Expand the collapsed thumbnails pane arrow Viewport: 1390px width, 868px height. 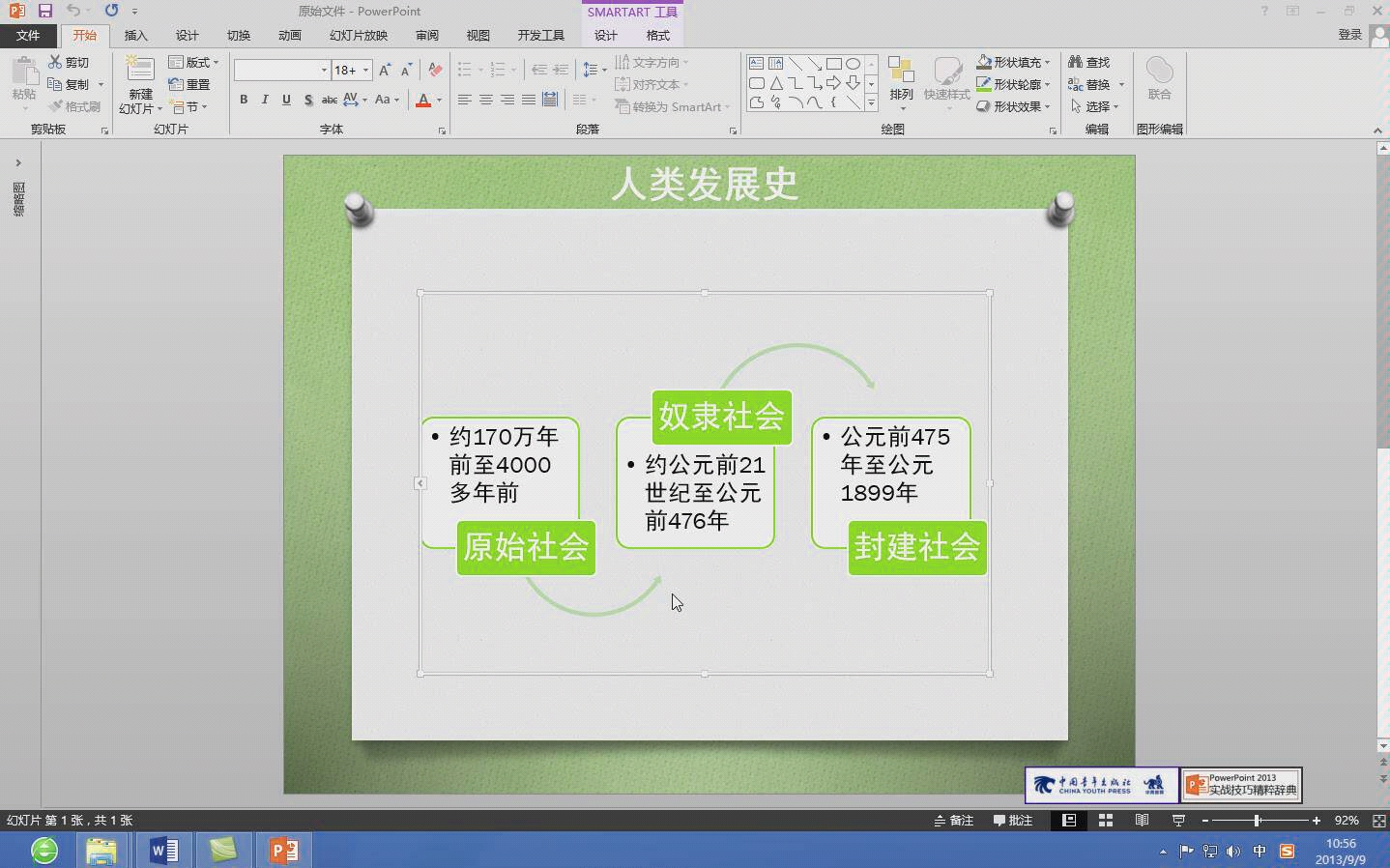coord(18,162)
